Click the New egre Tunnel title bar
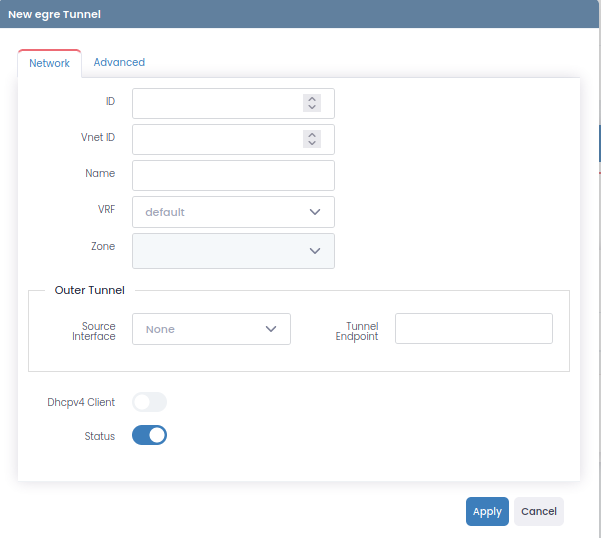 click(x=300, y=14)
